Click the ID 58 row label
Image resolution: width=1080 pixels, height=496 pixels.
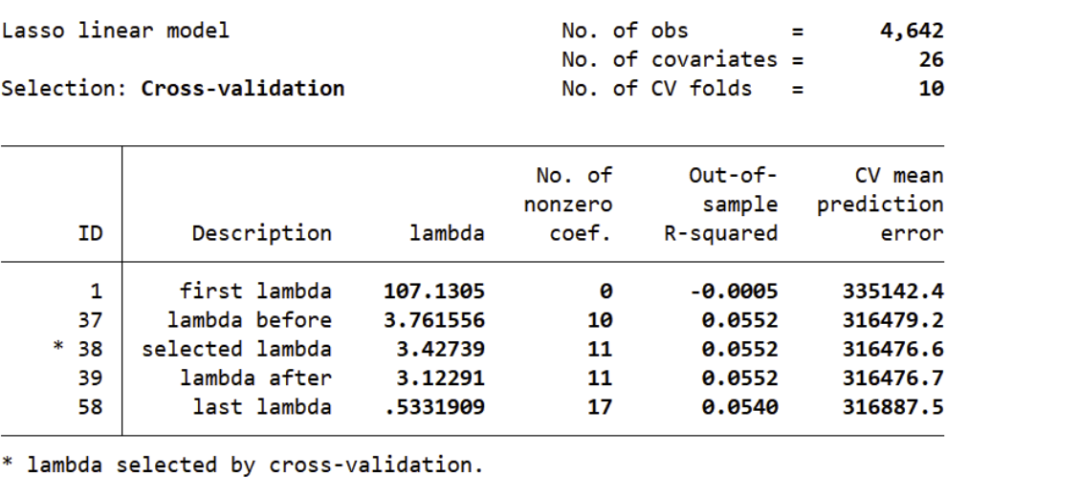coord(90,407)
